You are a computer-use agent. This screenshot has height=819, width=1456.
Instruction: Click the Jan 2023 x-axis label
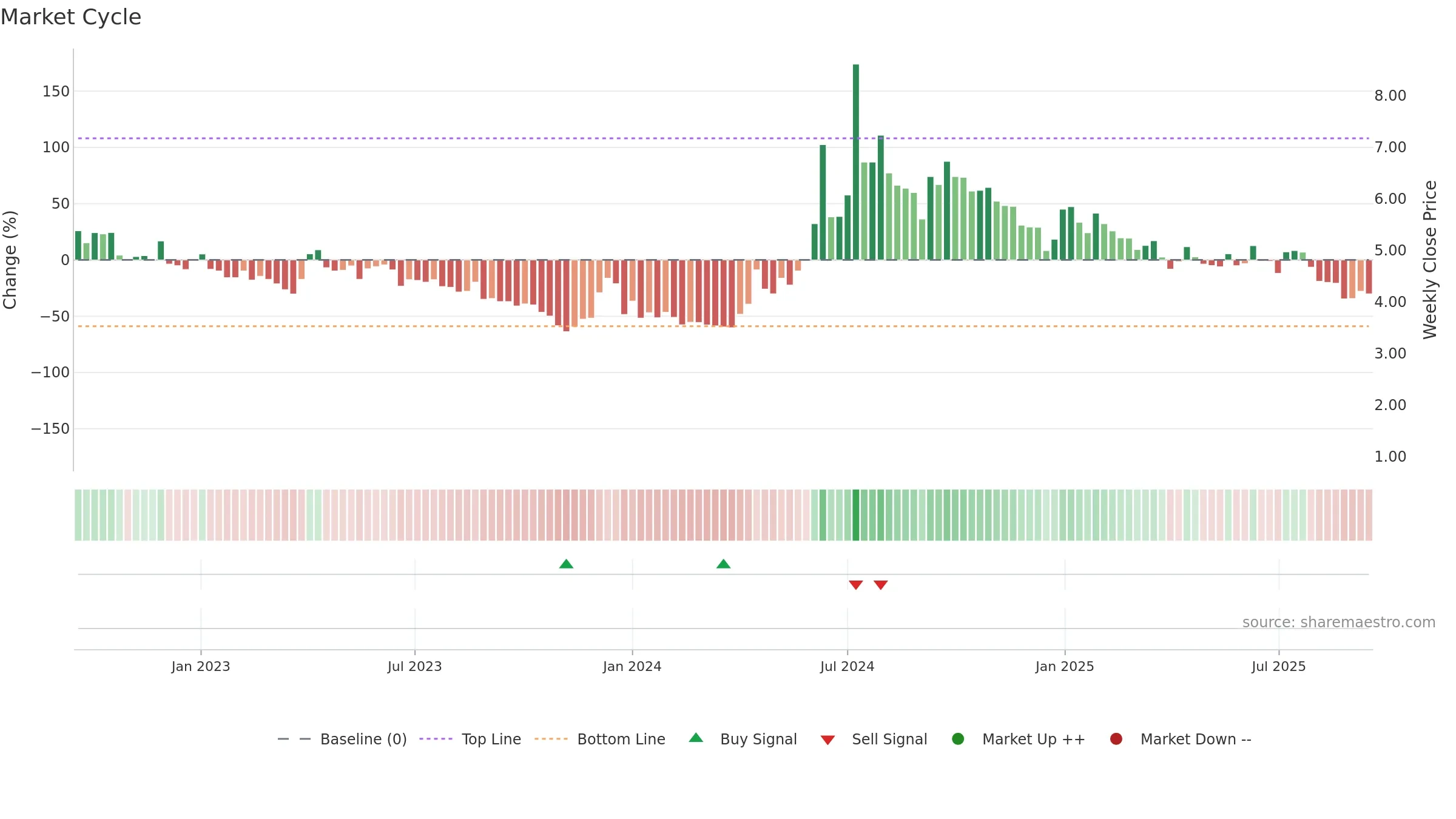point(201,666)
